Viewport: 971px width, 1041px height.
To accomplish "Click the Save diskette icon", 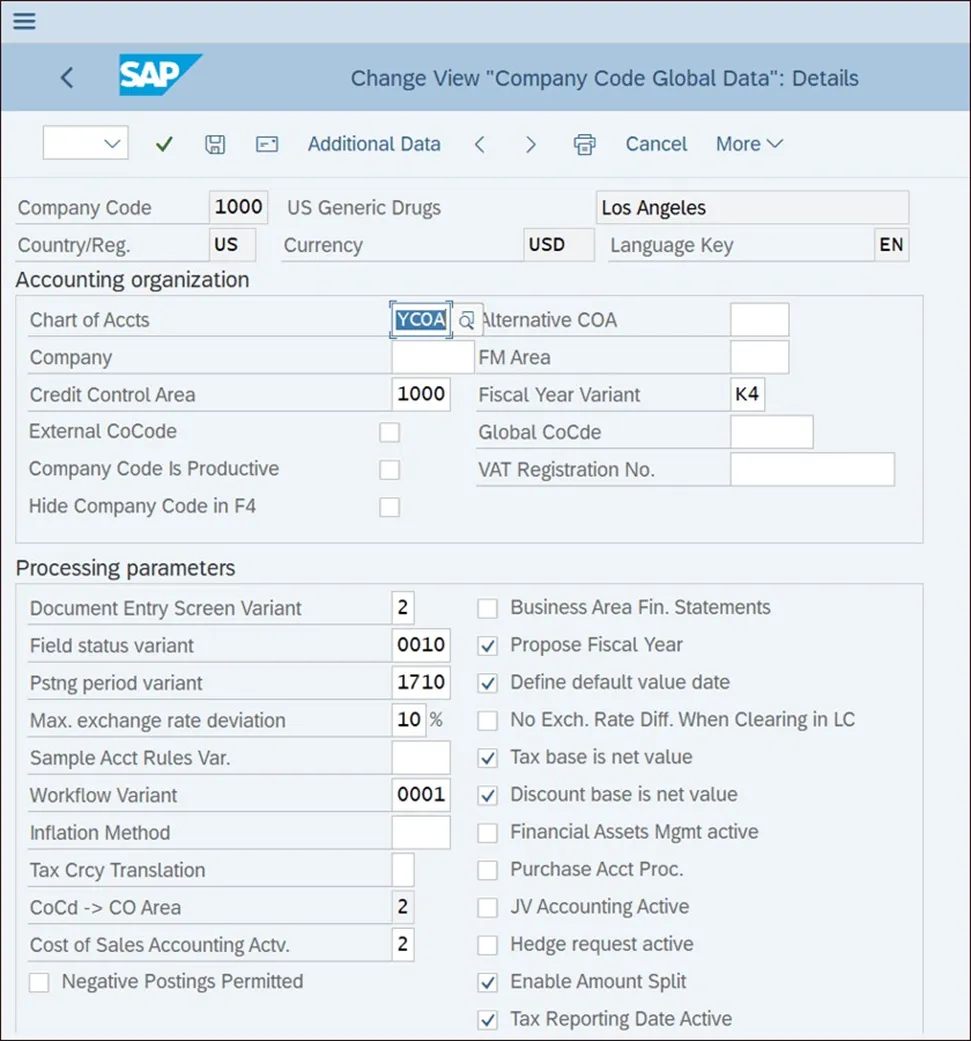I will (x=215, y=144).
